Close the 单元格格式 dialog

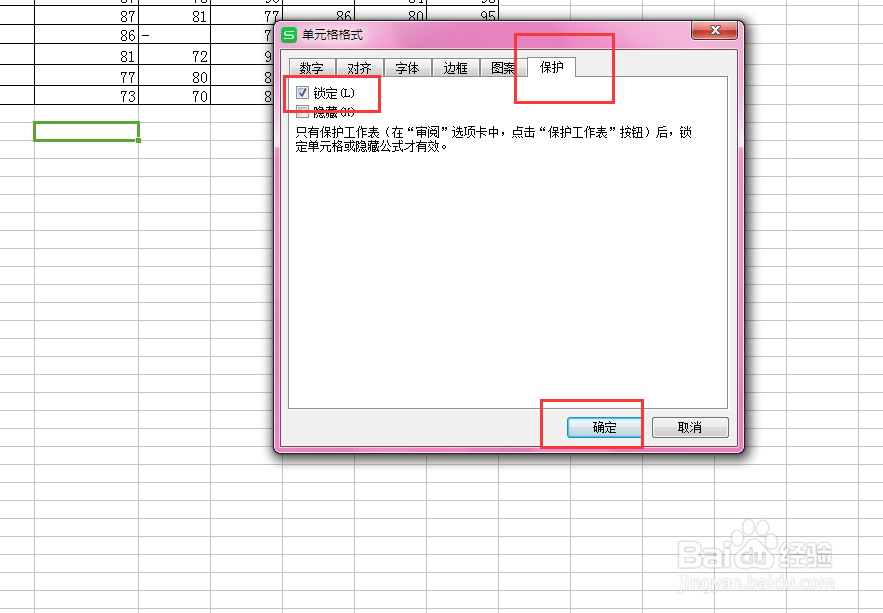click(714, 31)
